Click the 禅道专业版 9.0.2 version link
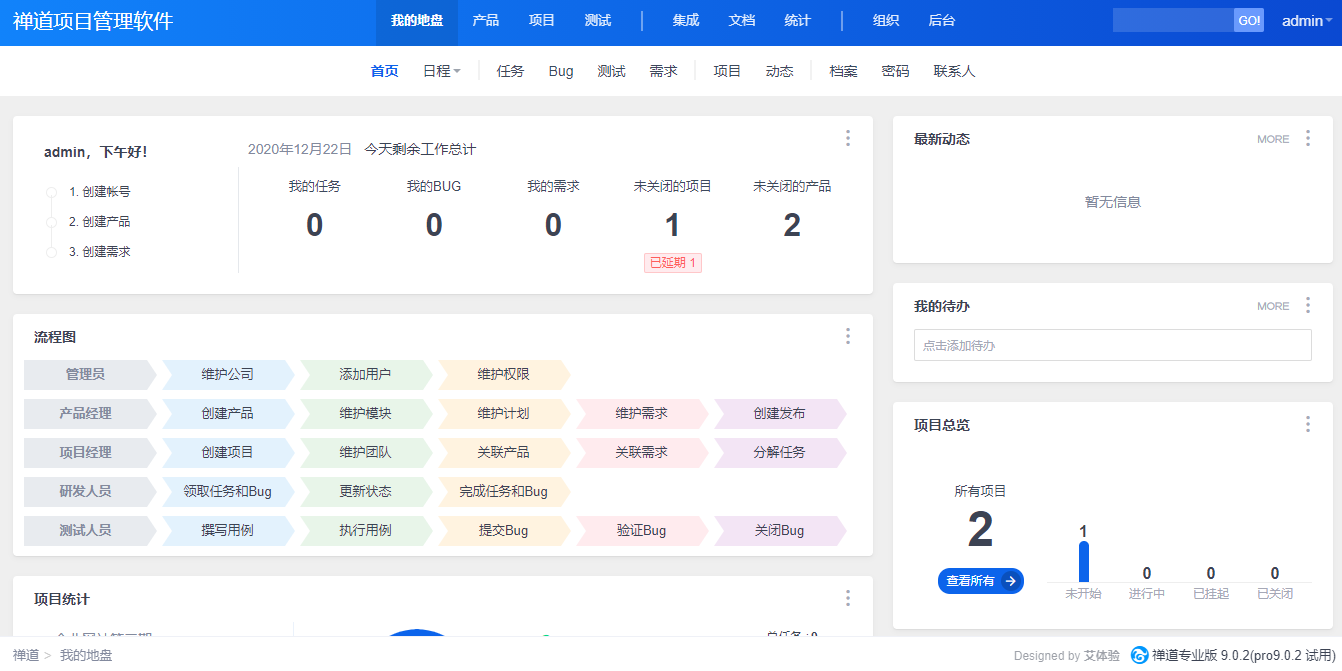The image size is (1342, 671). (1242, 655)
